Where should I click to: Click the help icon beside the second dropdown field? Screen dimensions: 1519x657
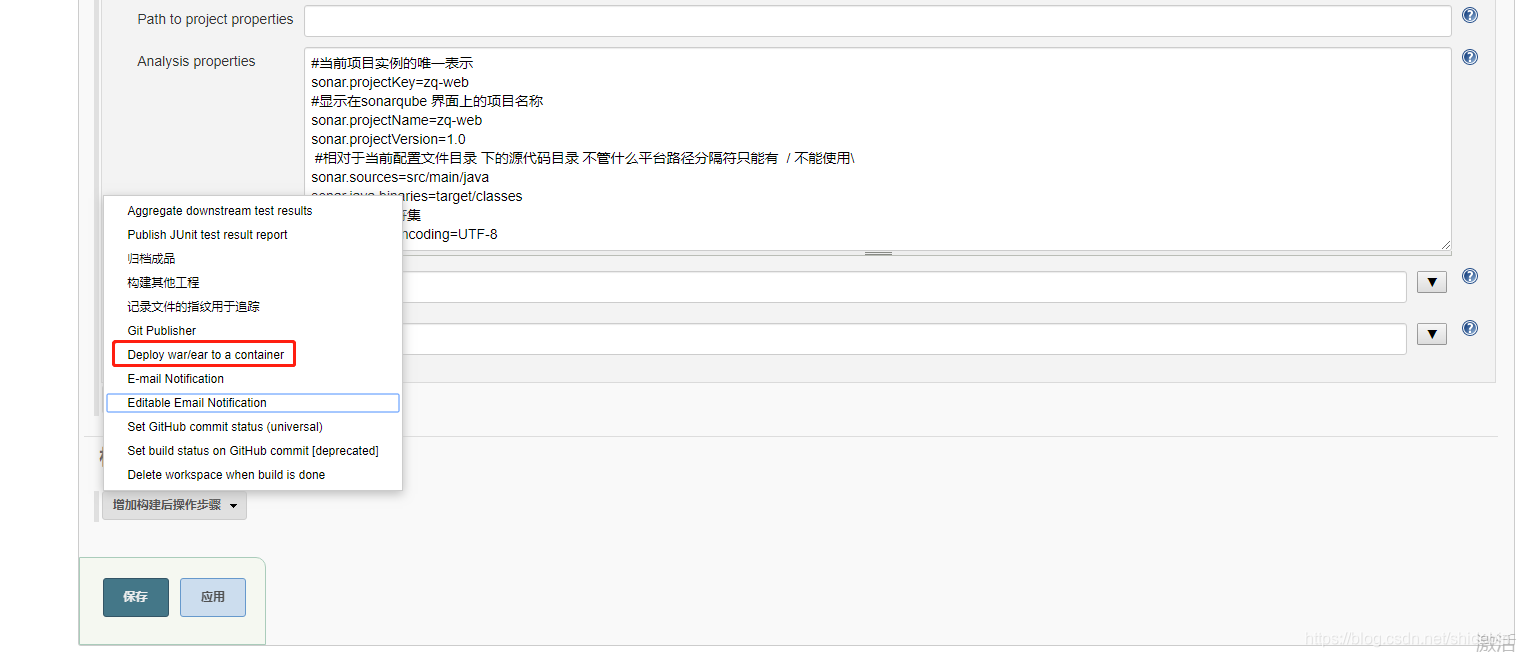tap(1469, 328)
